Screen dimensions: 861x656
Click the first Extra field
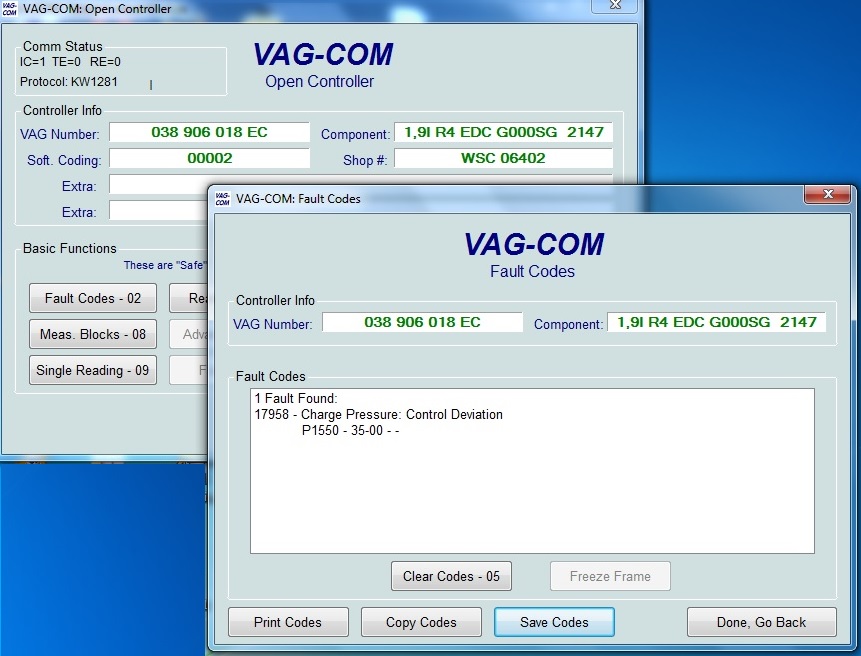coord(158,185)
